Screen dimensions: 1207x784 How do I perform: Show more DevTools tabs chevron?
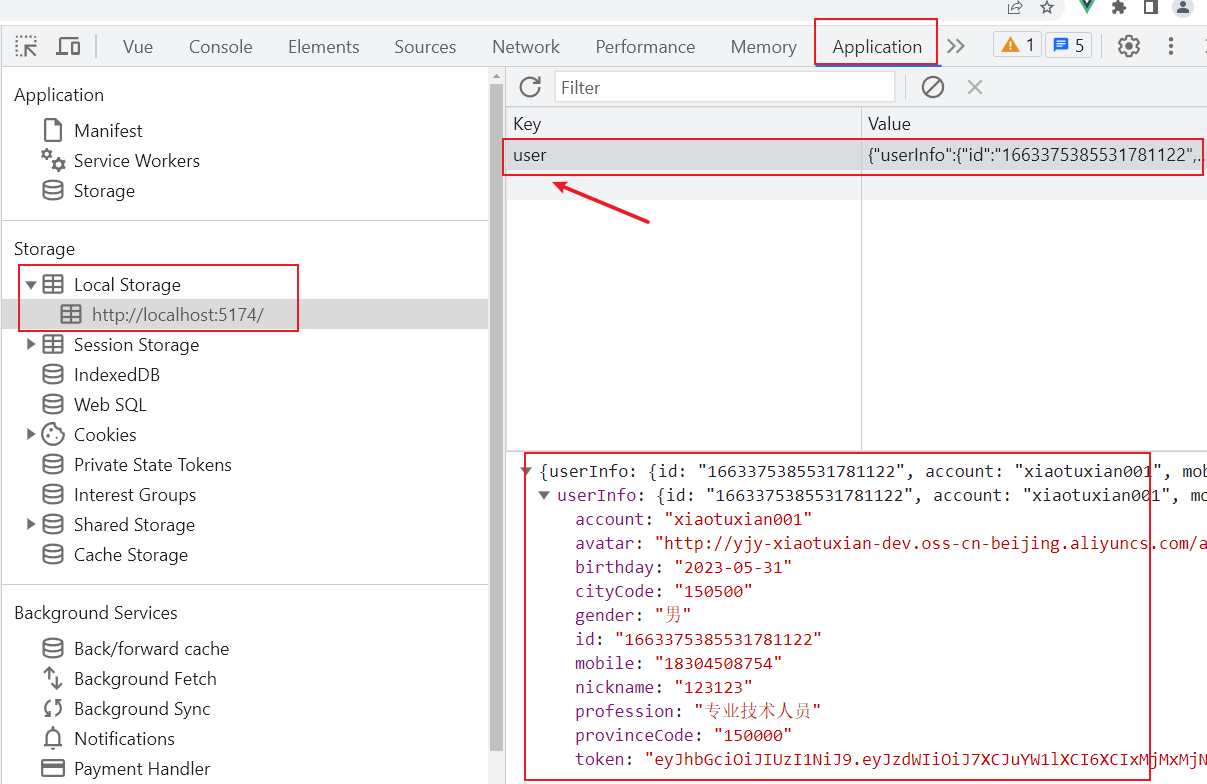click(956, 46)
